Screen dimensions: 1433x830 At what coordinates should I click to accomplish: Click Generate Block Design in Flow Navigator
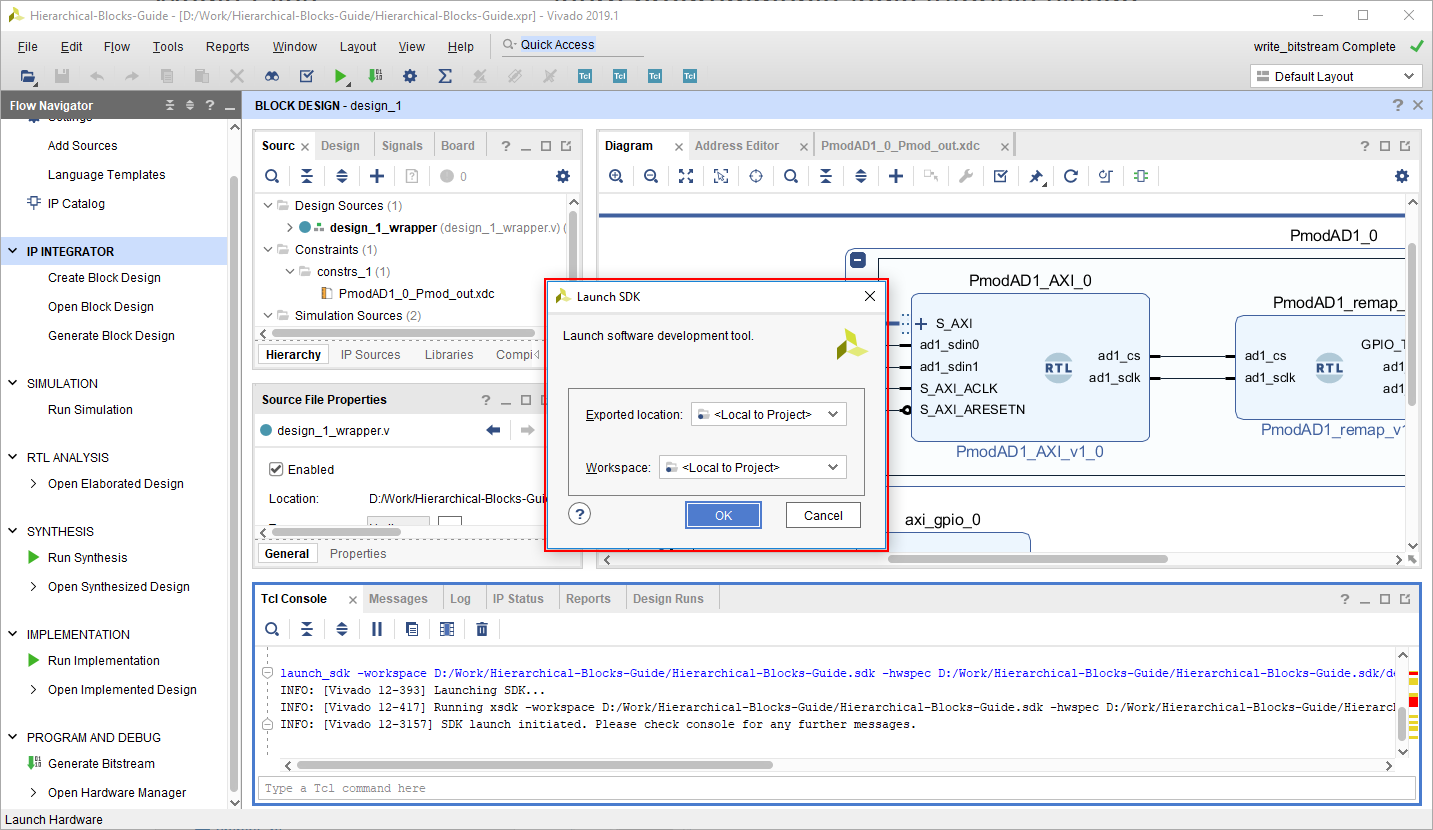coord(111,336)
